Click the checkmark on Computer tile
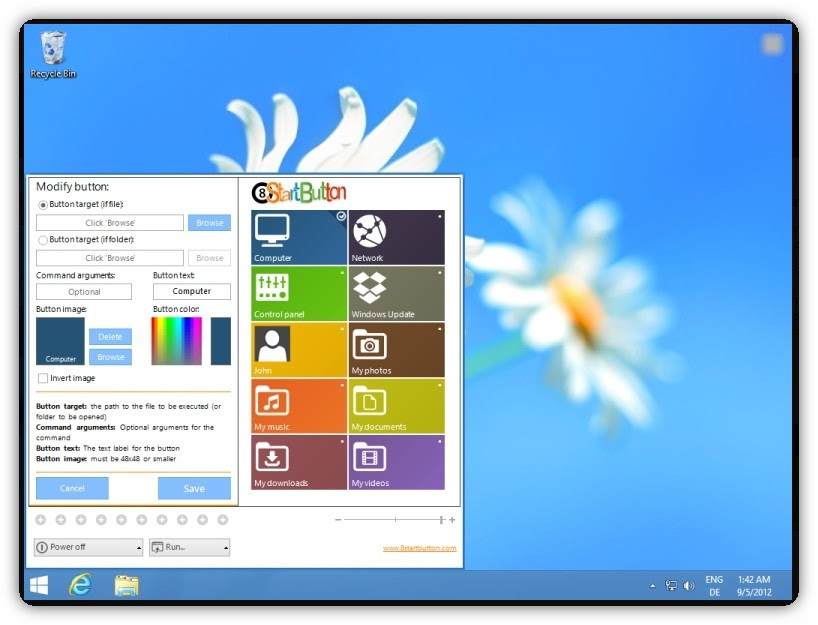The height and width of the screenshot is (625, 818). 341,216
